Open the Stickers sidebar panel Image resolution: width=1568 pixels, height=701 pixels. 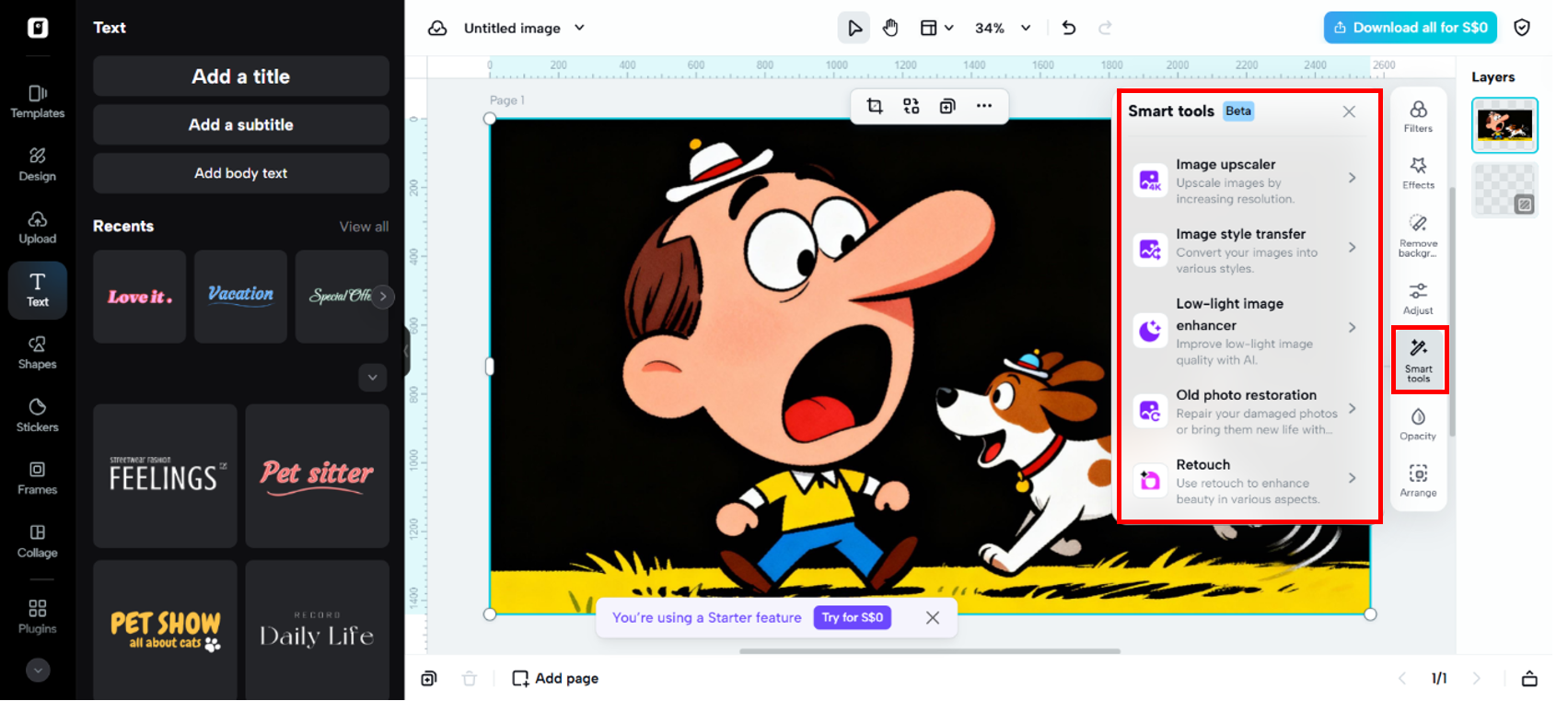click(x=38, y=415)
